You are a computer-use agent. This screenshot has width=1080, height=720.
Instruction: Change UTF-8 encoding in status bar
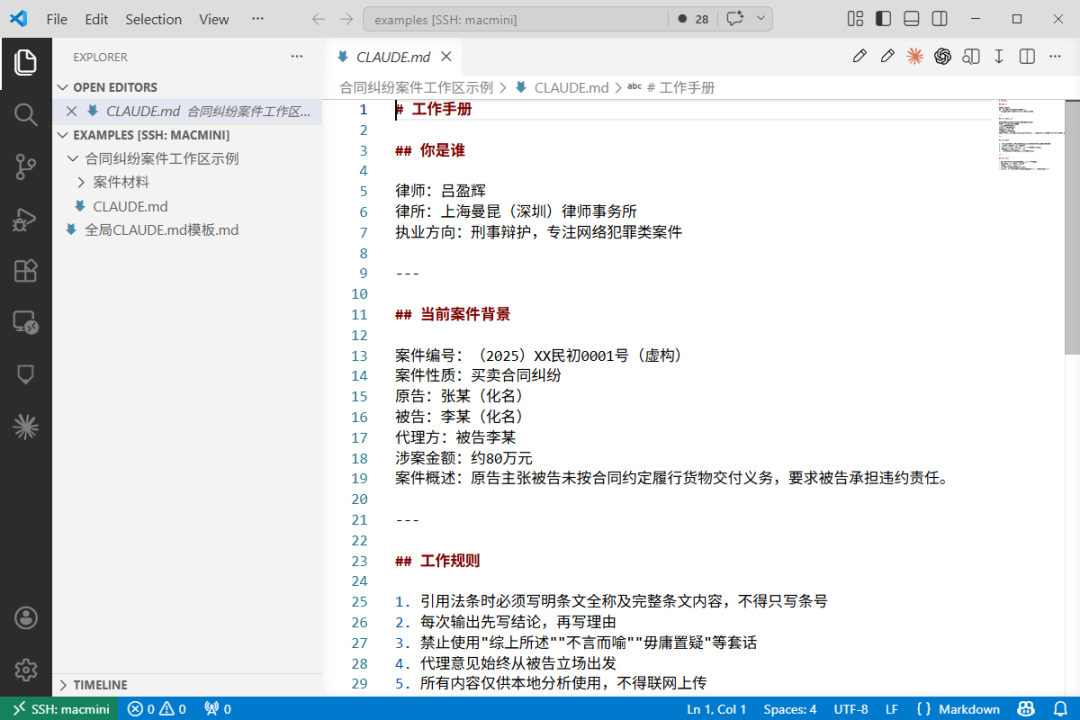click(x=851, y=709)
